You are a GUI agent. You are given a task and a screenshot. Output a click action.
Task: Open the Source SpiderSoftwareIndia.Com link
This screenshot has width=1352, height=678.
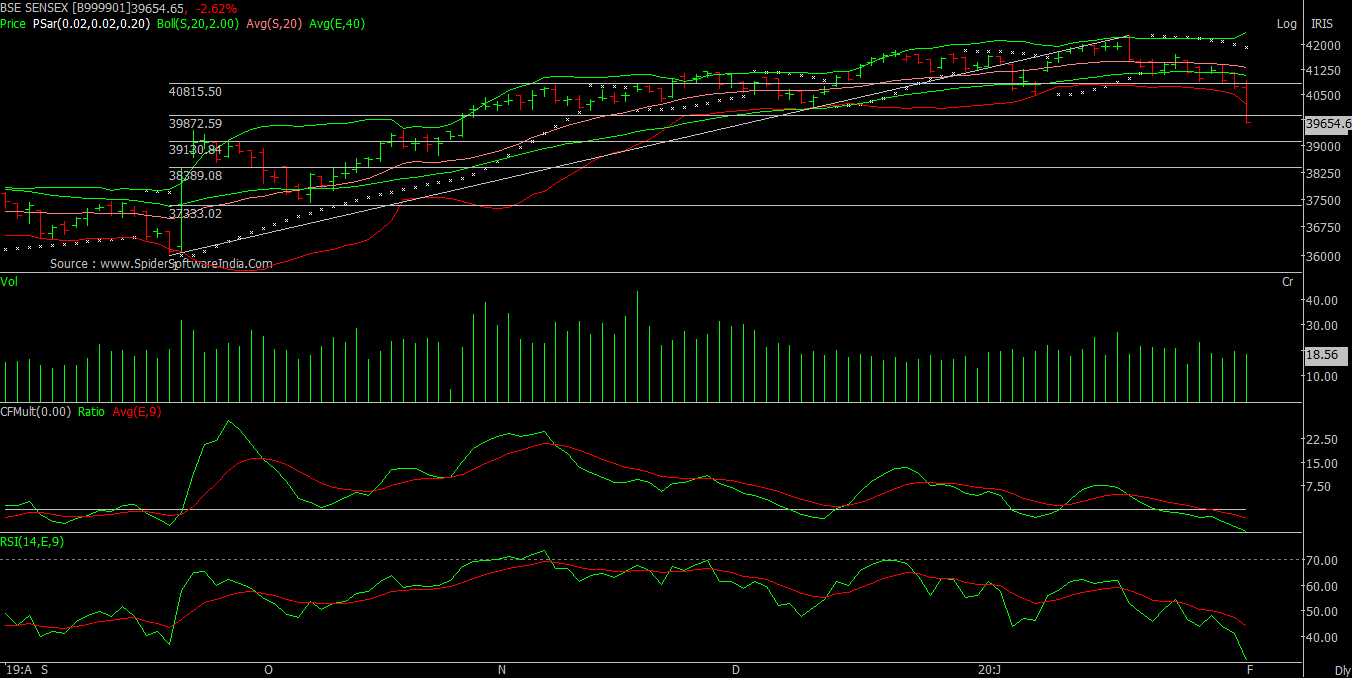click(x=161, y=264)
